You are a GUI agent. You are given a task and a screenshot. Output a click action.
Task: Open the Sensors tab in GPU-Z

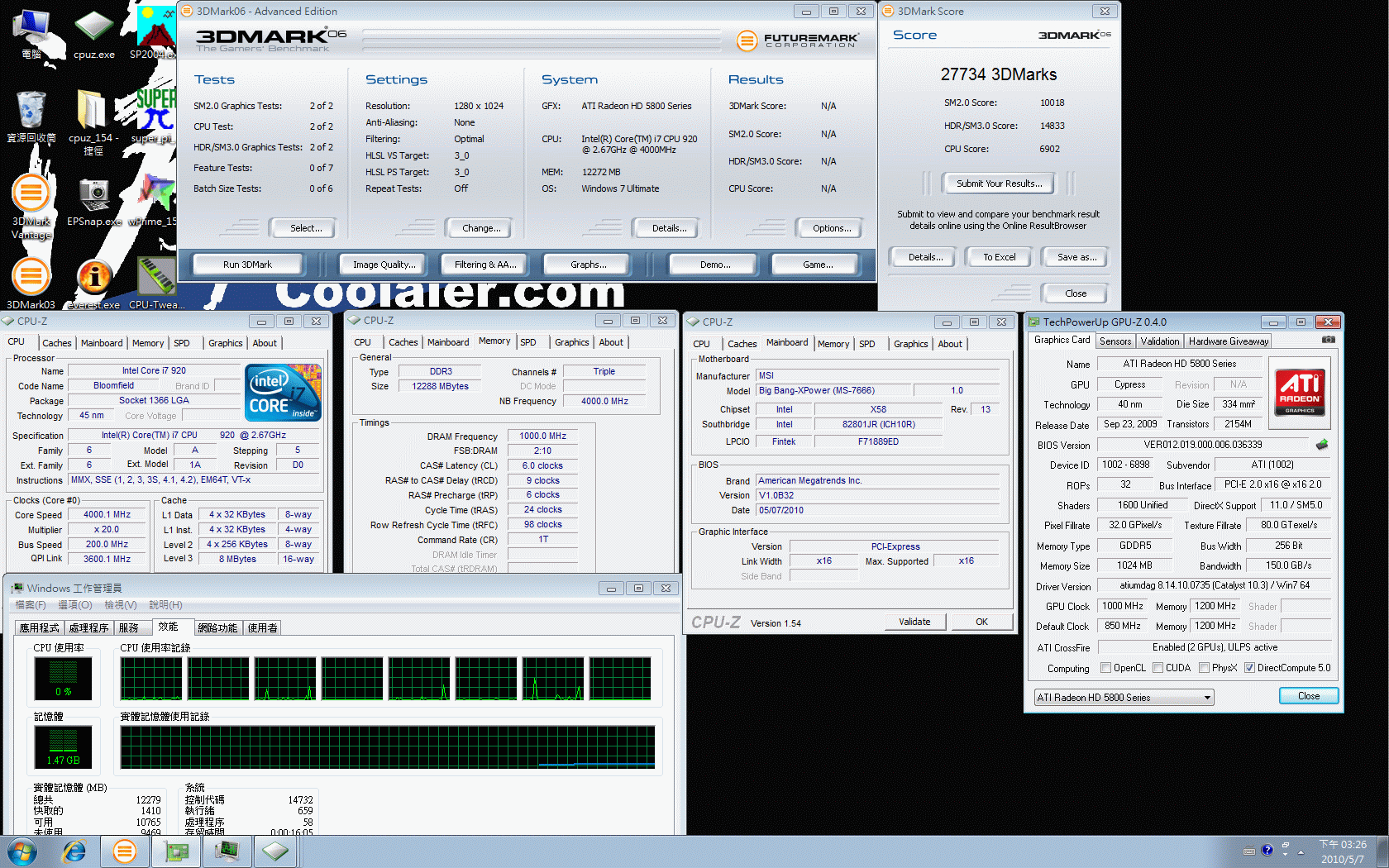tap(1115, 341)
